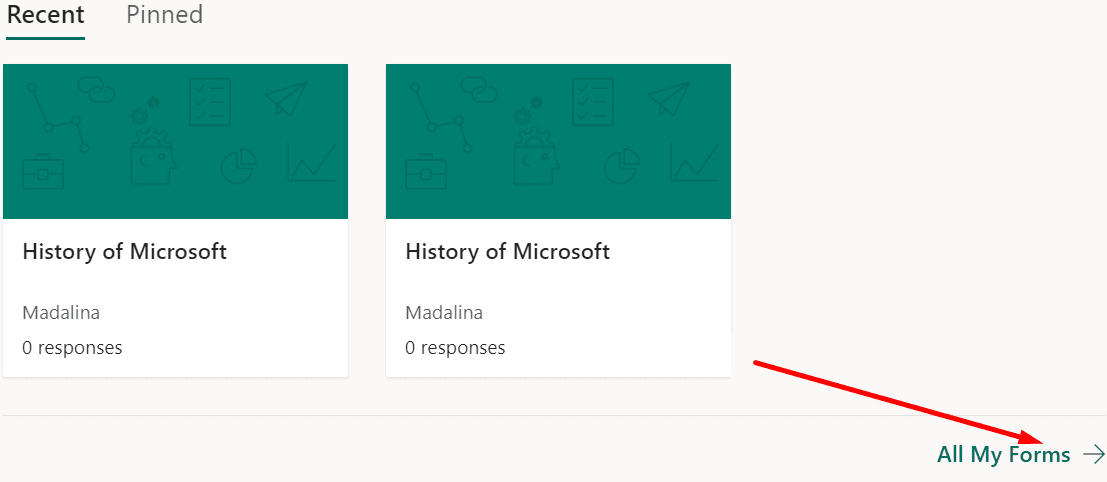Open the first History of Microsoft form thumbnail

(x=175, y=141)
